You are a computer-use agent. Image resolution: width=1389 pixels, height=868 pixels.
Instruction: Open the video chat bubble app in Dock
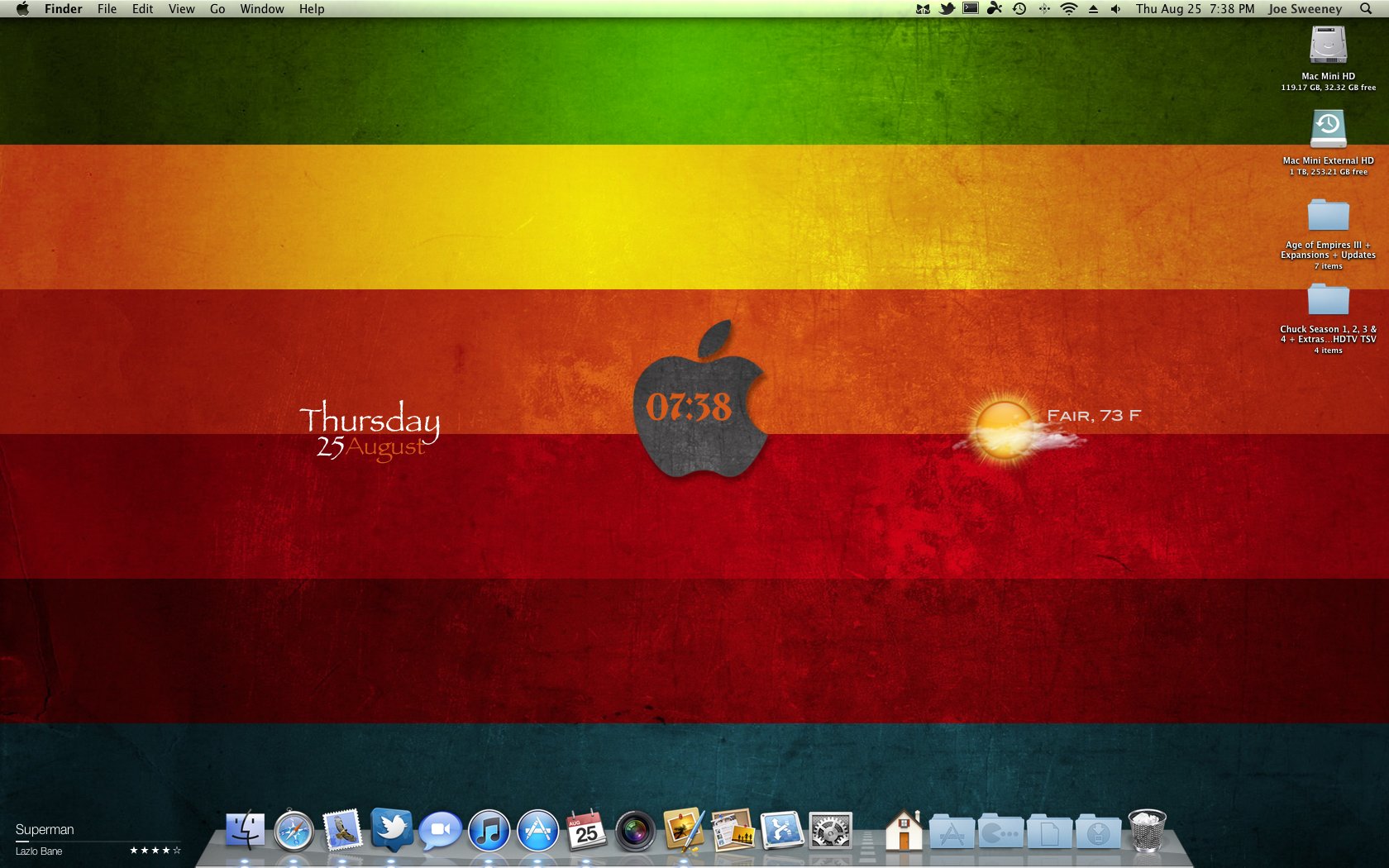click(440, 830)
